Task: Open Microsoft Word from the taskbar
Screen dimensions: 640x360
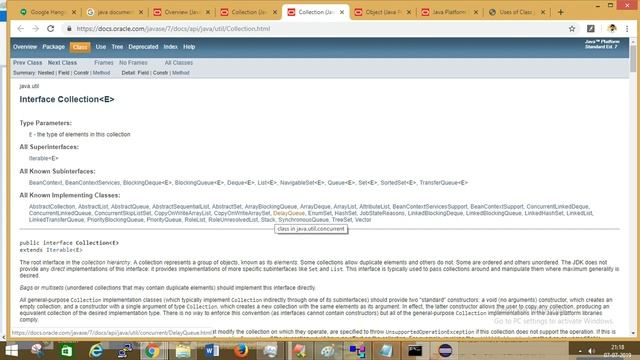Action: [212, 351]
